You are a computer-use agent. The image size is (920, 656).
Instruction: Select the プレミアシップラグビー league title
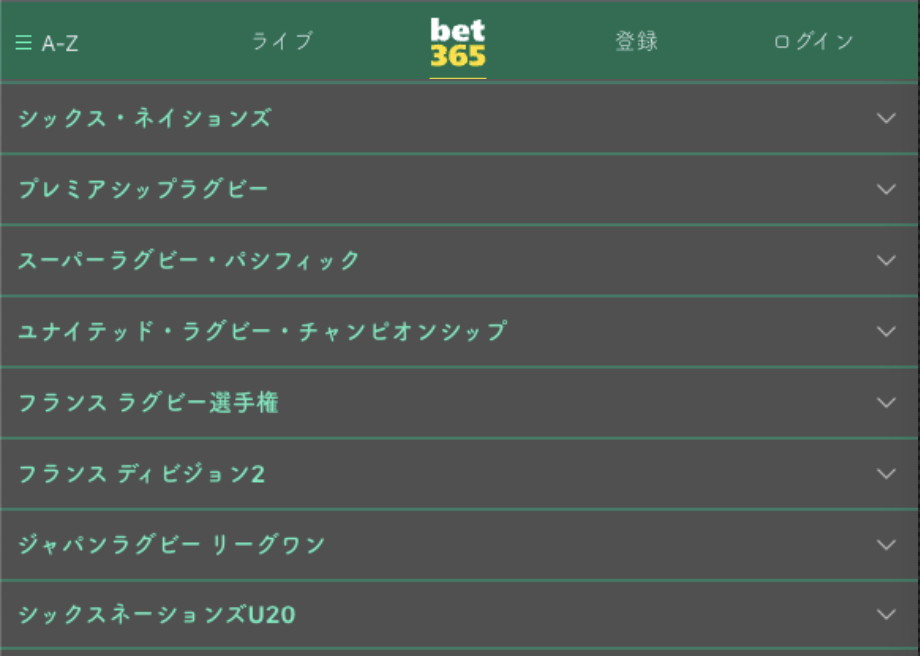point(143,189)
